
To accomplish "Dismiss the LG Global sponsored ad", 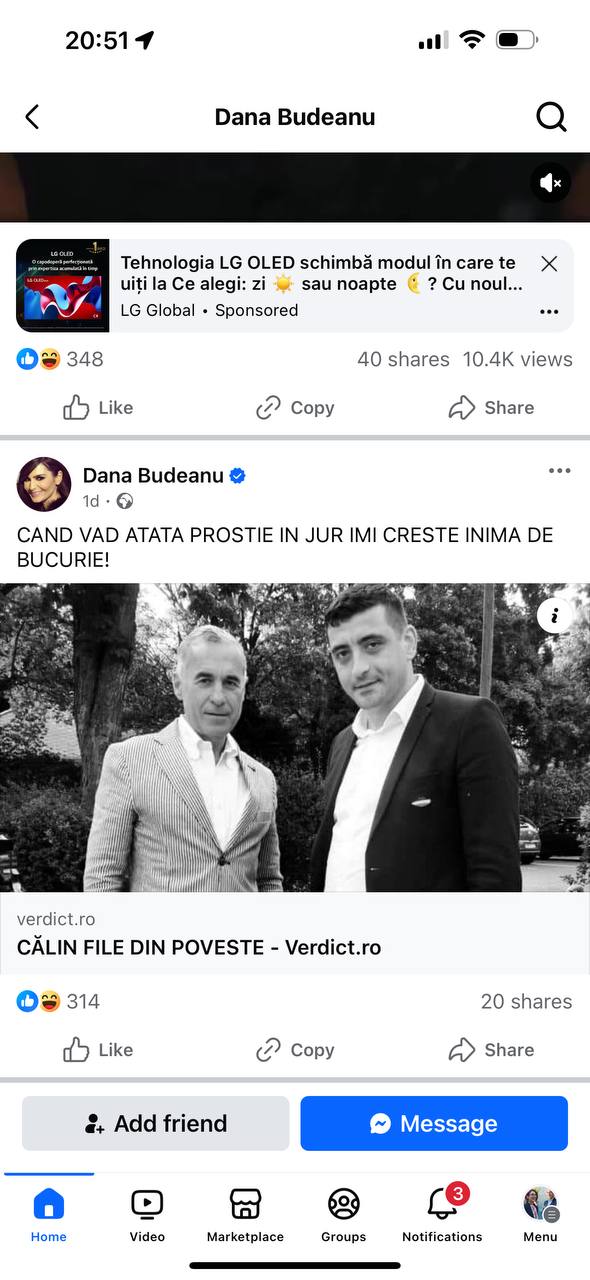I will click(549, 264).
